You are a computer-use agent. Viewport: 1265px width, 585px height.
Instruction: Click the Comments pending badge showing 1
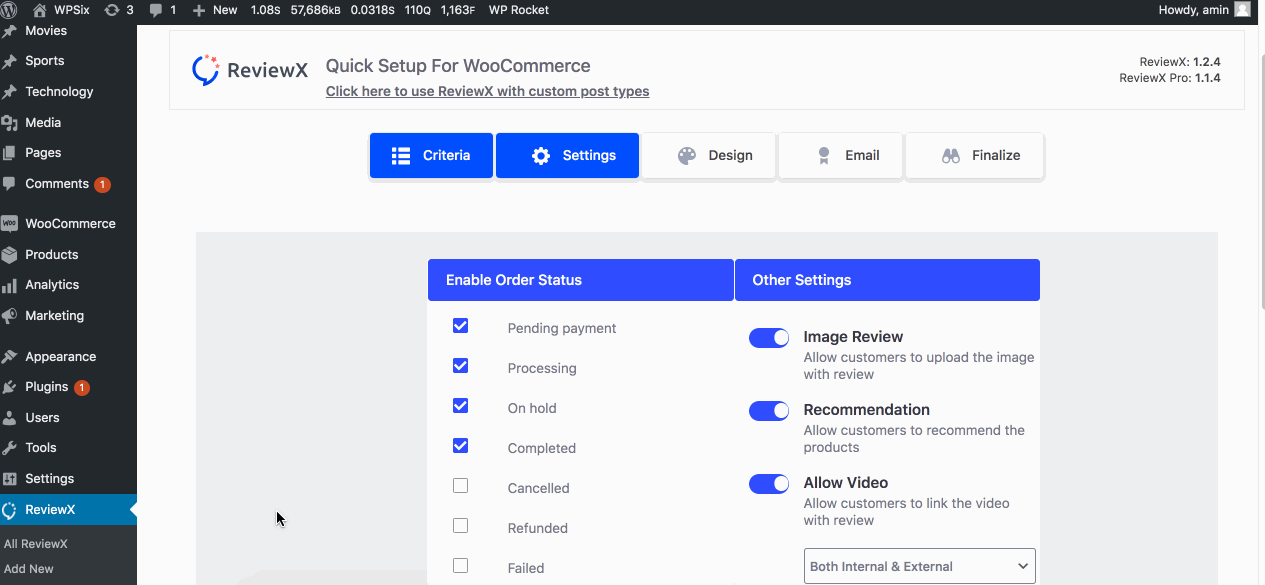tap(102, 185)
